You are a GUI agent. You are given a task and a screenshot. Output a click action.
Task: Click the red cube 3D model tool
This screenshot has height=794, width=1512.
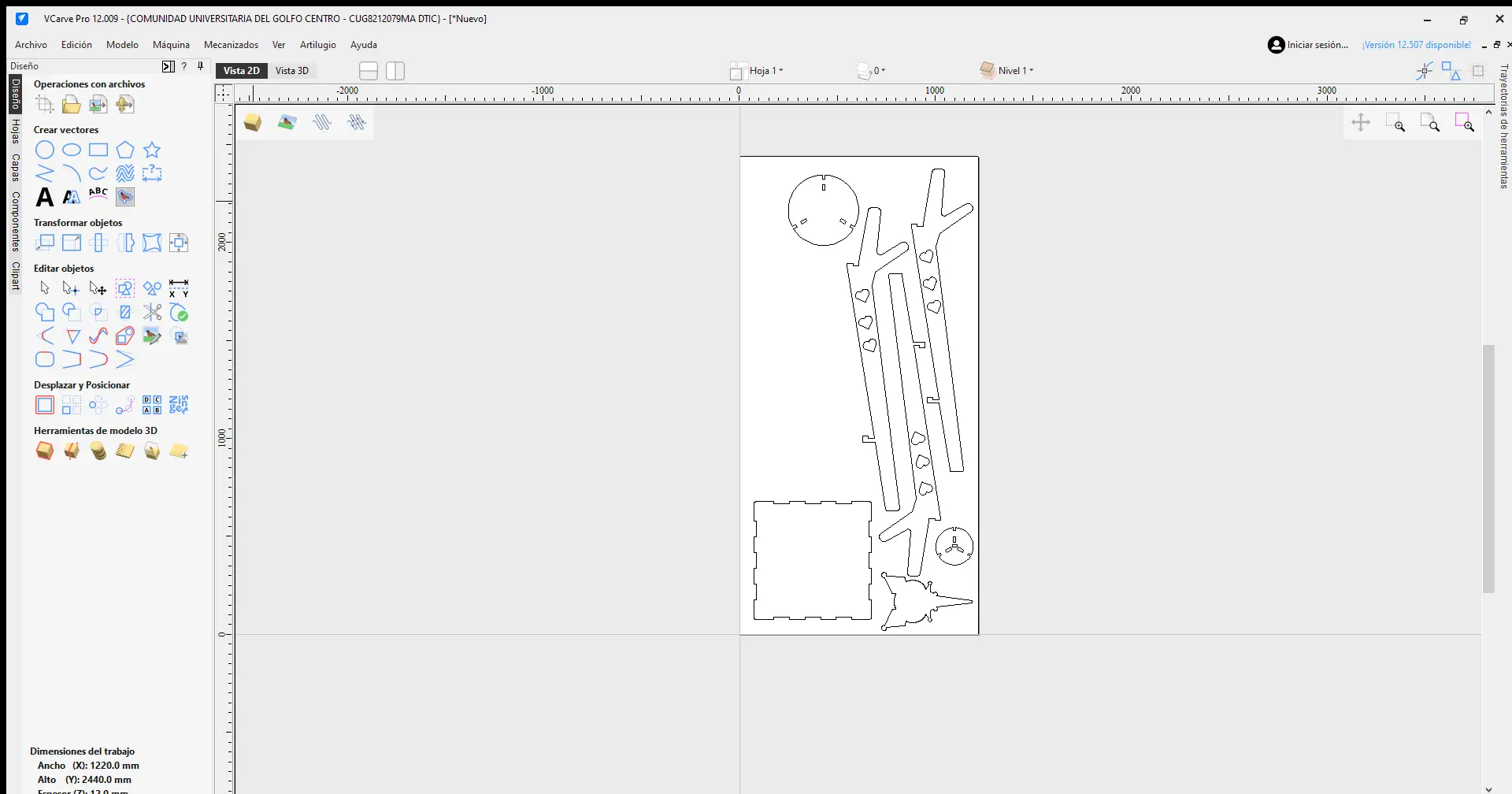coord(45,451)
